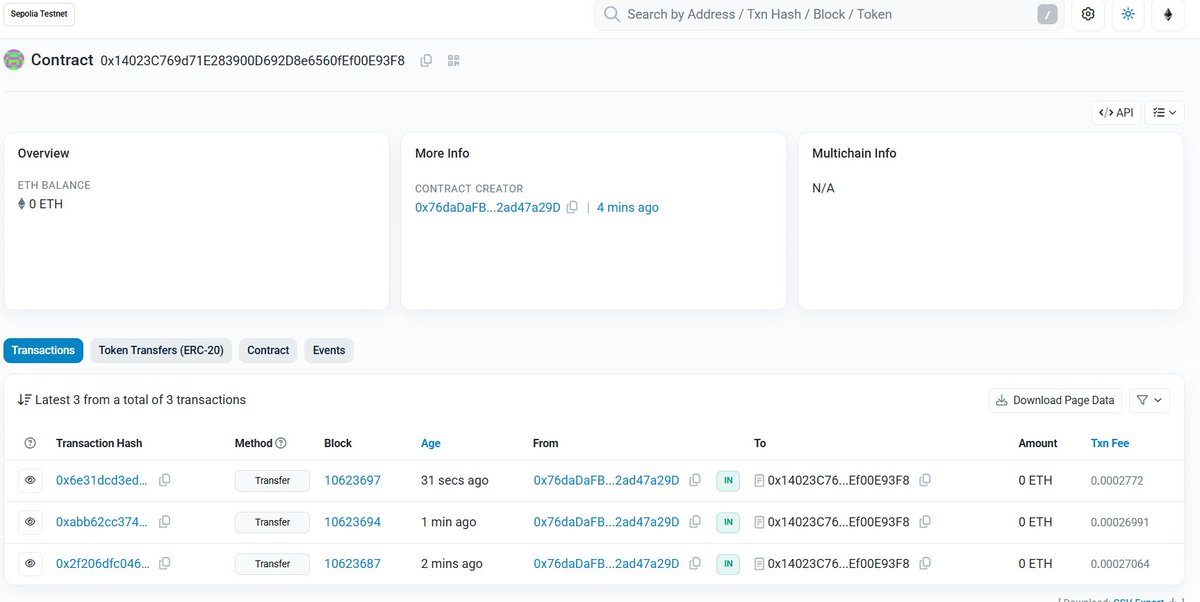Copy contract creator address 0x76daDaFB...2ad47a29D
This screenshot has height=602, width=1200.
point(572,207)
